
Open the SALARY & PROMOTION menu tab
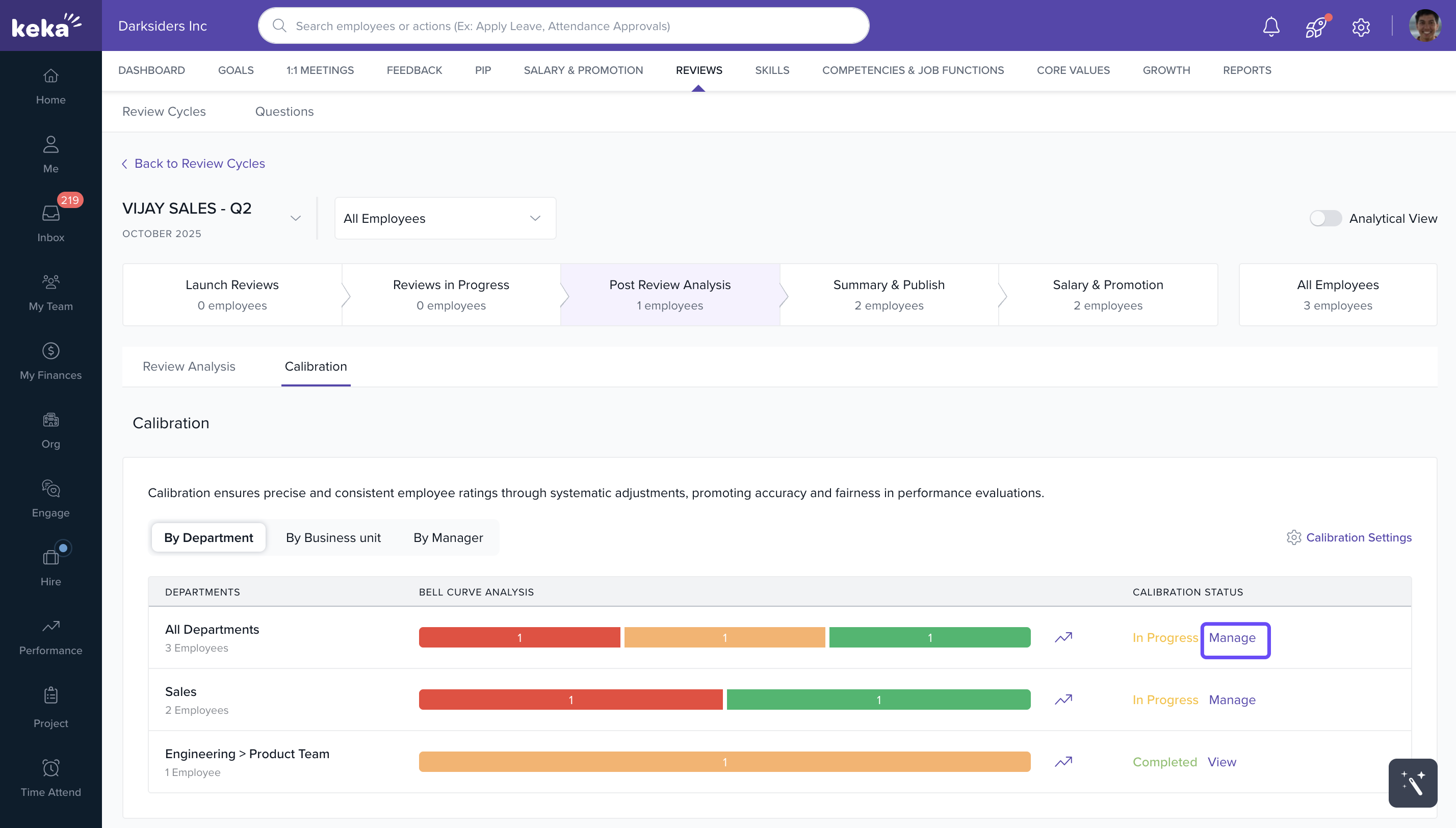tap(583, 70)
